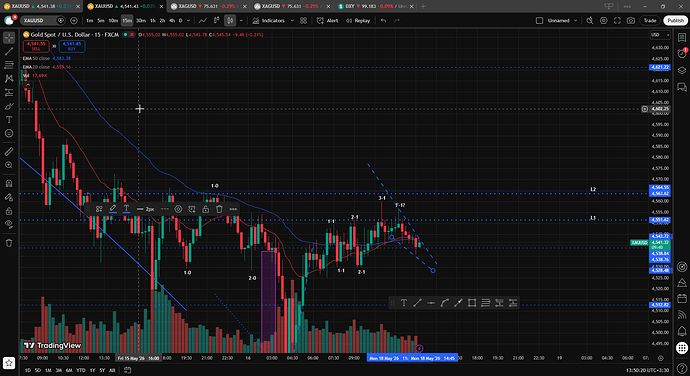Open chart settings gear in top bar
Image resolution: width=690 pixels, height=376 pixels.
(x=604, y=21)
